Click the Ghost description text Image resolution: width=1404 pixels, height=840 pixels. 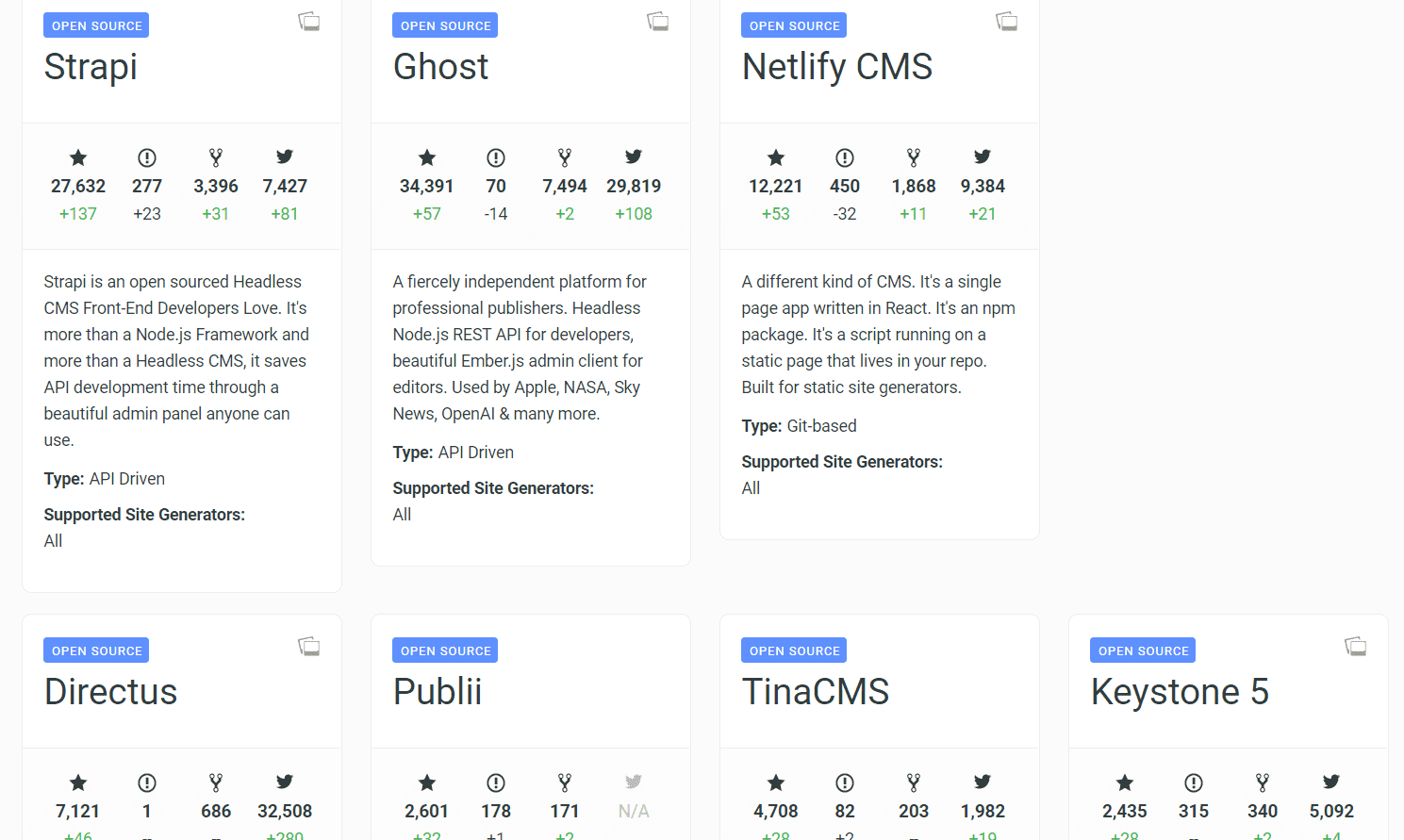coord(519,347)
